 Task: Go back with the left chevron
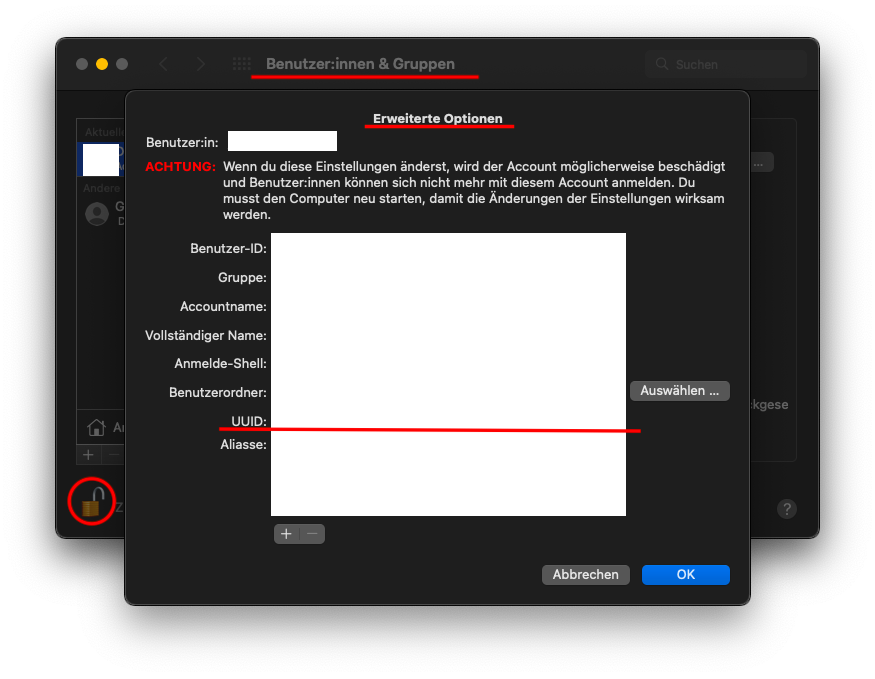pos(164,64)
